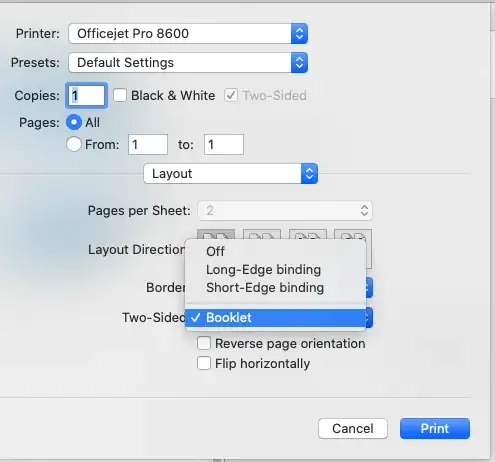
Task: Select the All pages radio button
Action: 74,122
